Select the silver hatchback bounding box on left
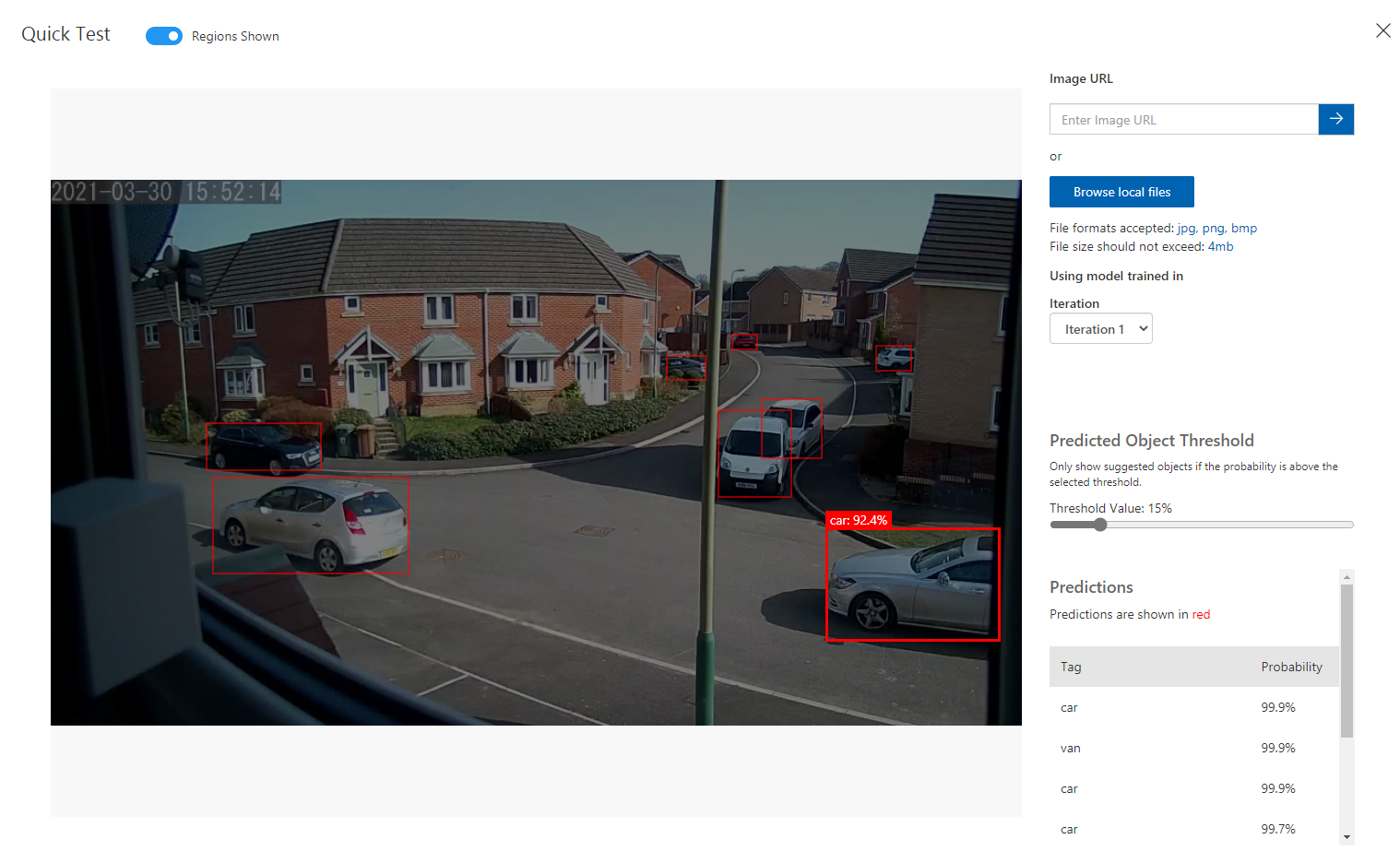The height and width of the screenshot is (851, 1400). (310, 525)
